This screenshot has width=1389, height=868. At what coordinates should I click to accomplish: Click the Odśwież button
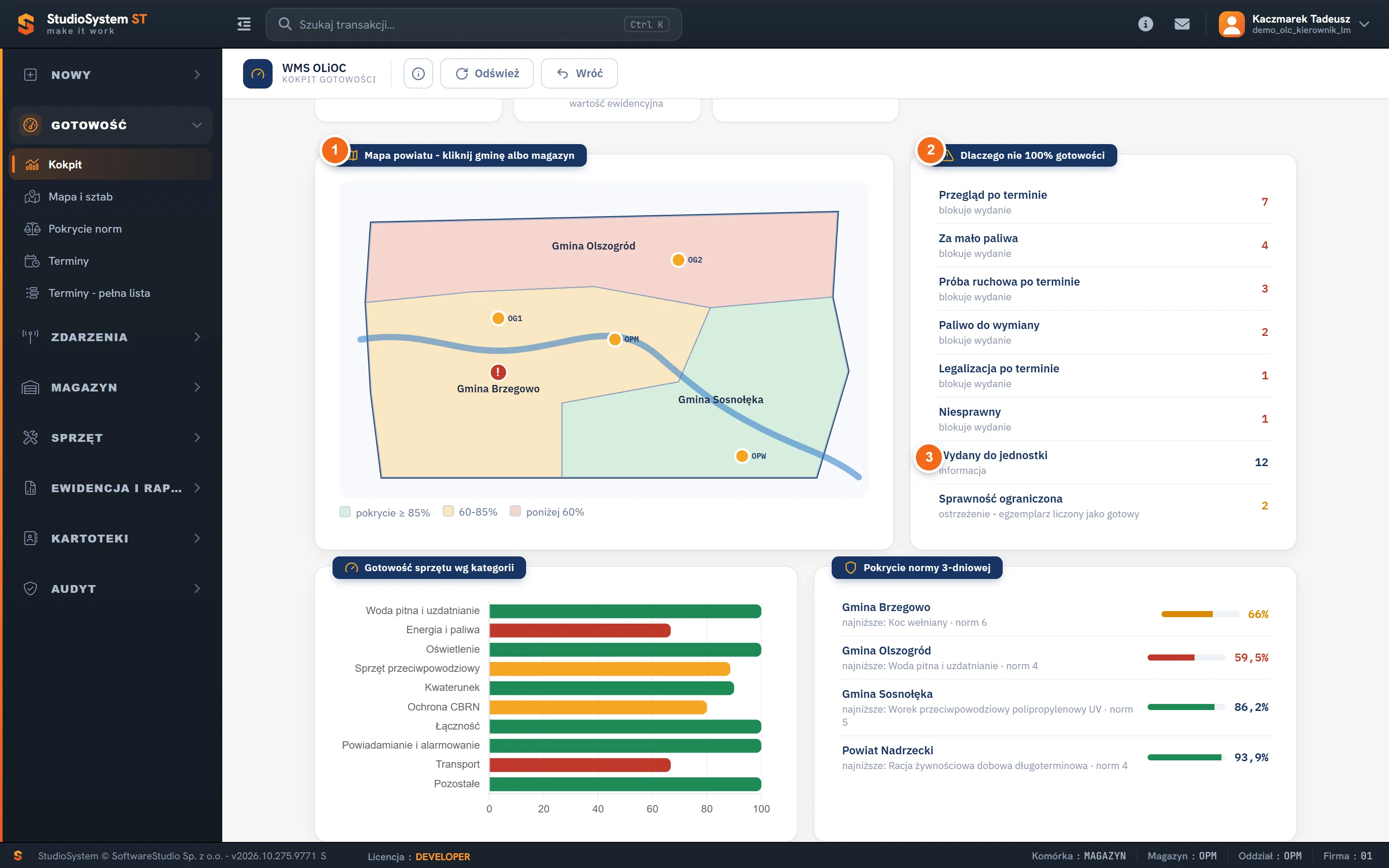pos(487,73)
